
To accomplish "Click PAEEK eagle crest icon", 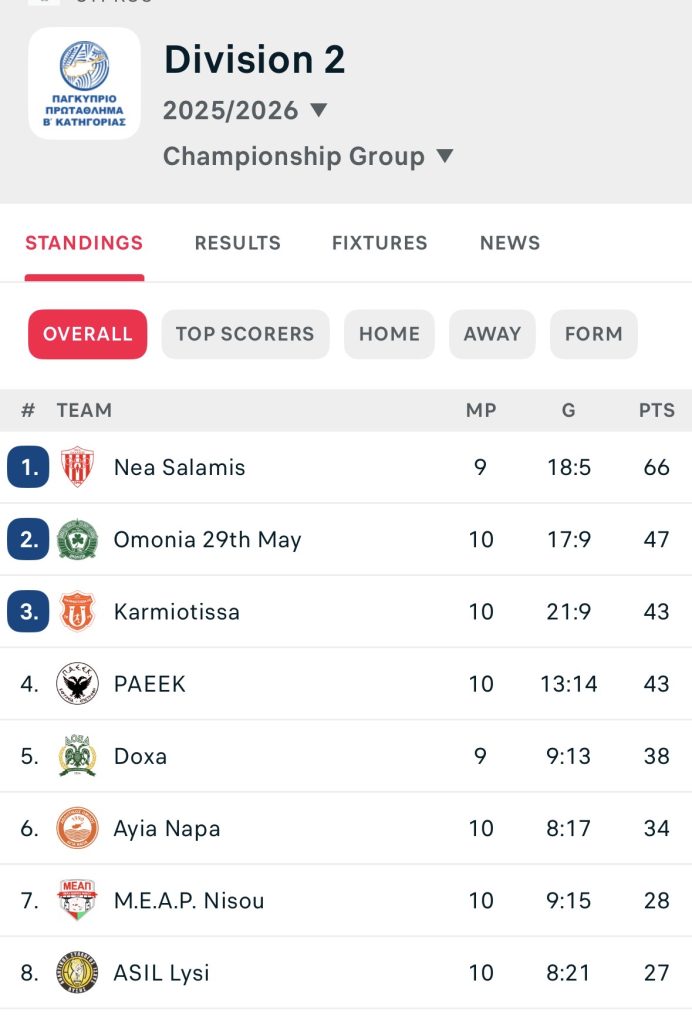I will [x=77, y=684].
